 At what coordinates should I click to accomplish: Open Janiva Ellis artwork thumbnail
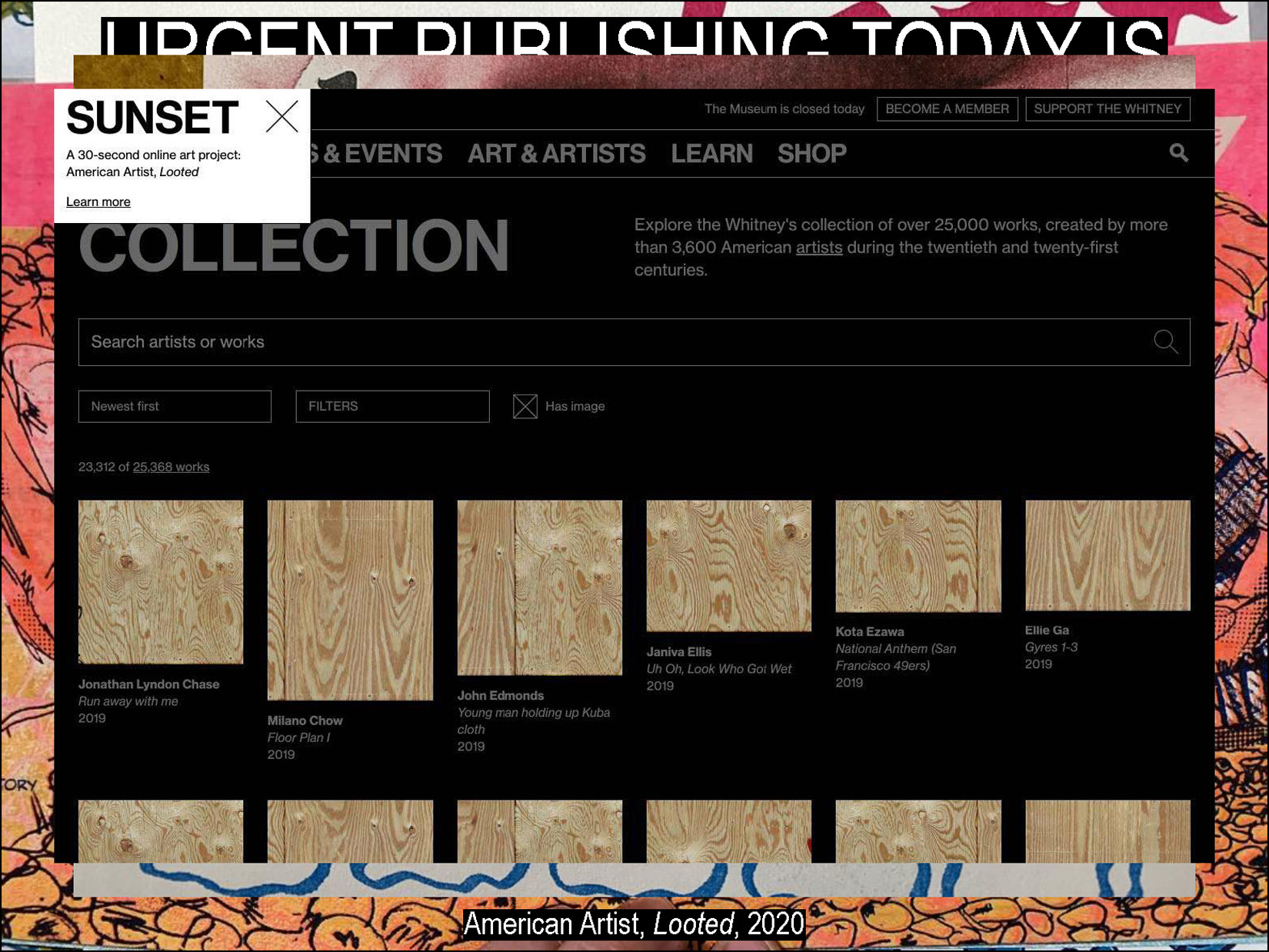pyautogui.click(x=728, y=566)
